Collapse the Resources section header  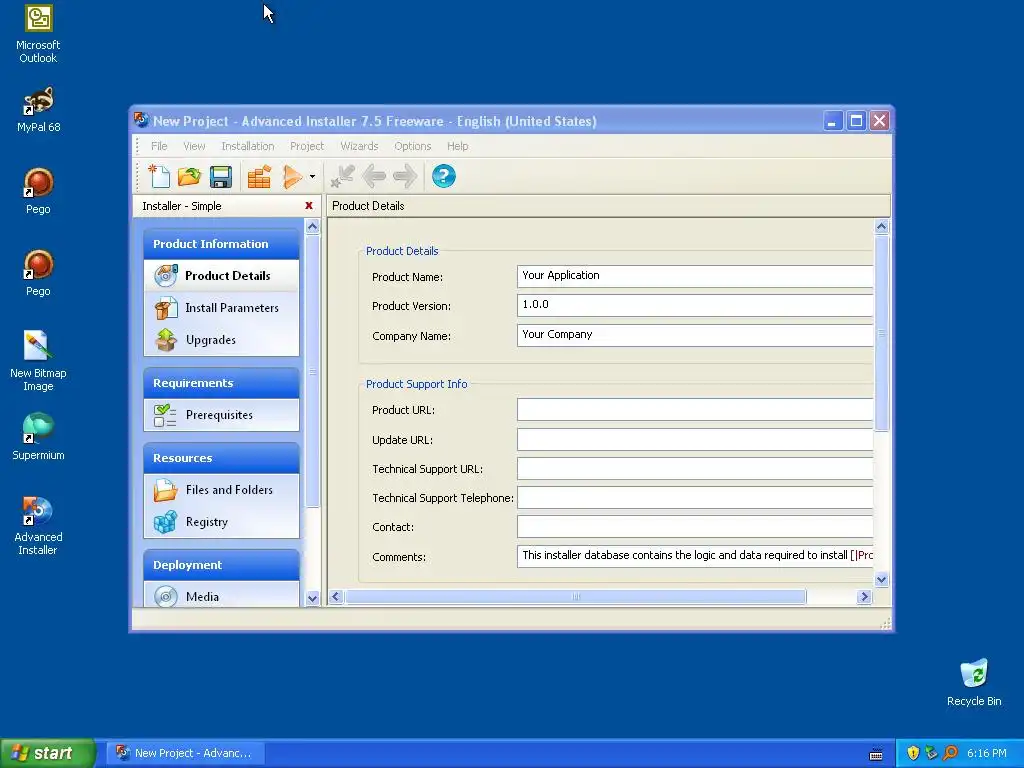point(221,458)
